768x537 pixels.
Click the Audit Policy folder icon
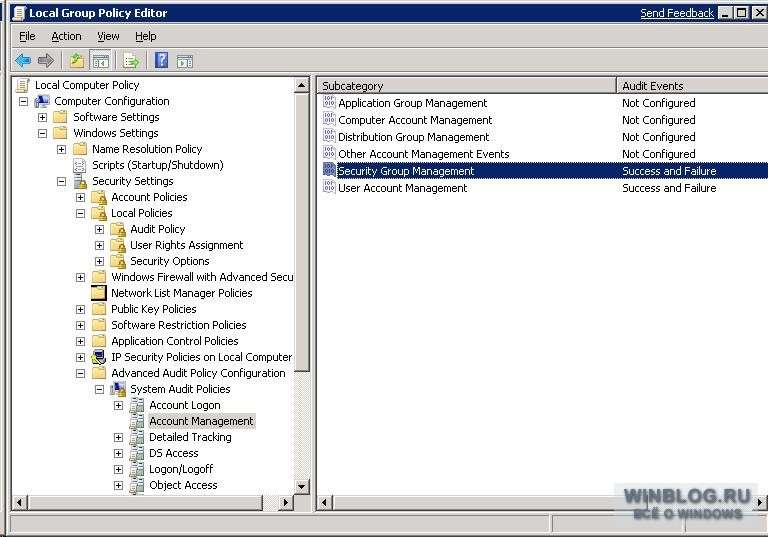(118, 229)
